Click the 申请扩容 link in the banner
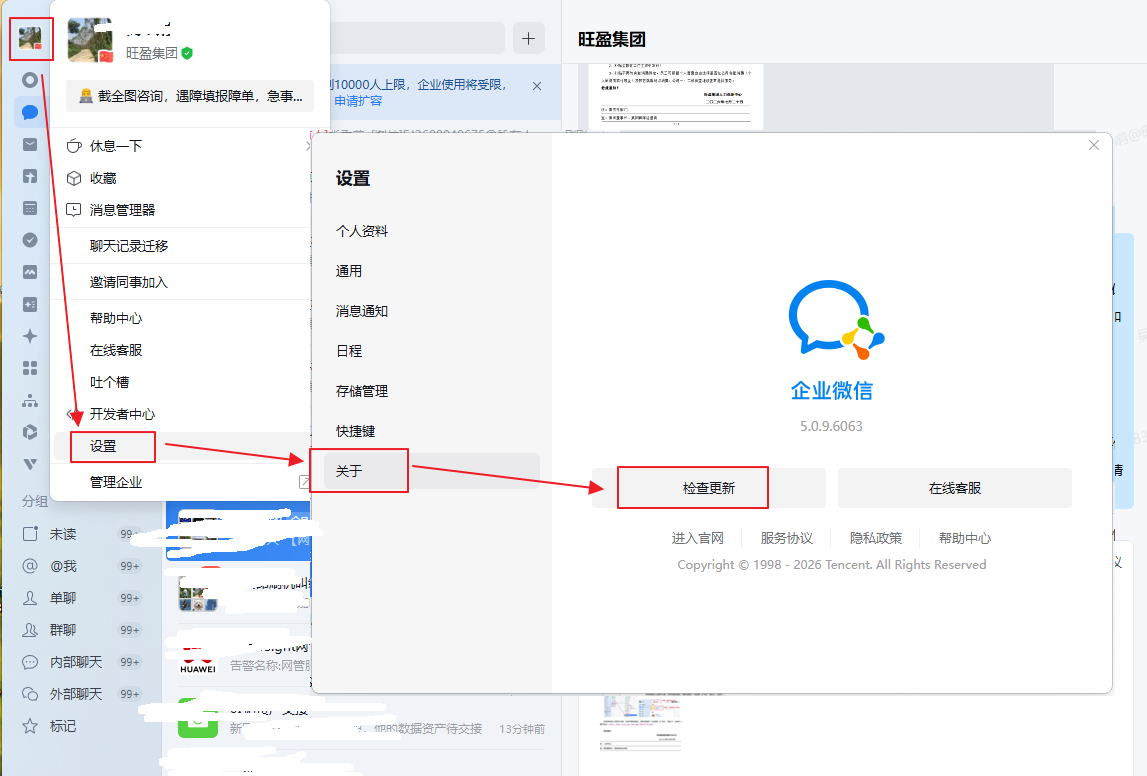The image size is (1147, 776). point(358,101)
